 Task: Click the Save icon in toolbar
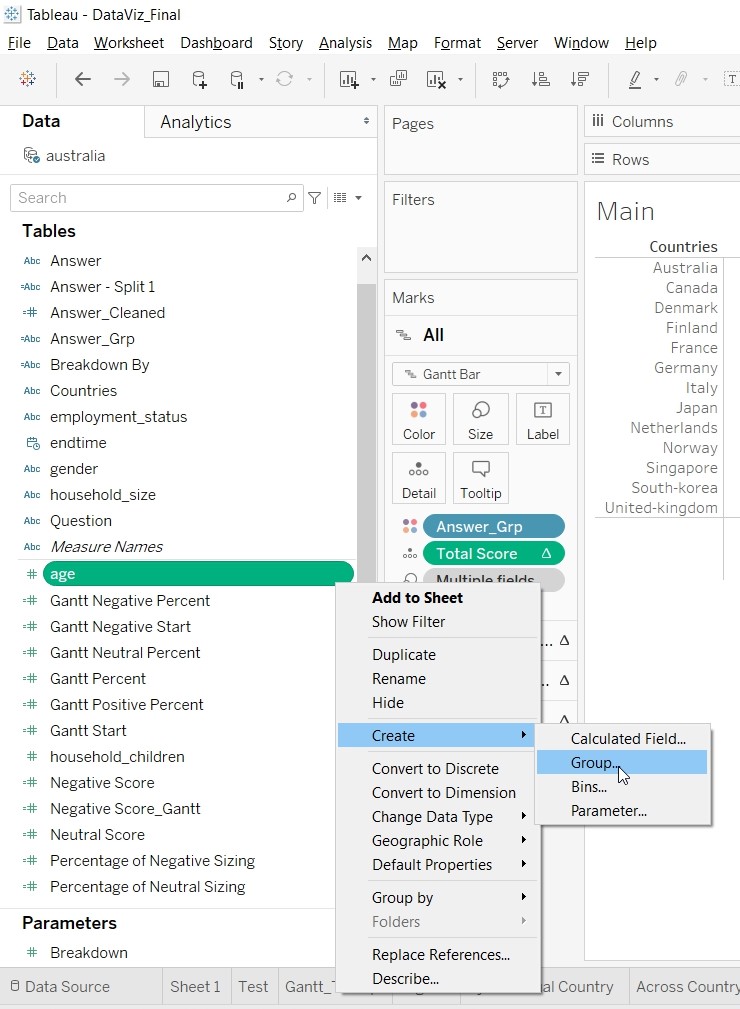coord(160,79)
